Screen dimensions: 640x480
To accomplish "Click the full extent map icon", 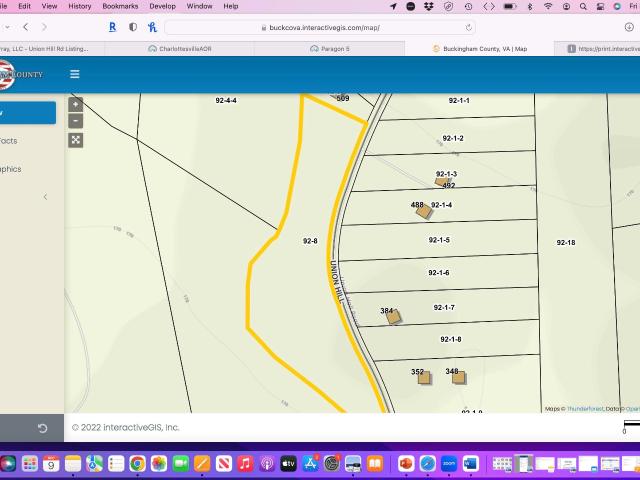I will [x=76, y=140].
